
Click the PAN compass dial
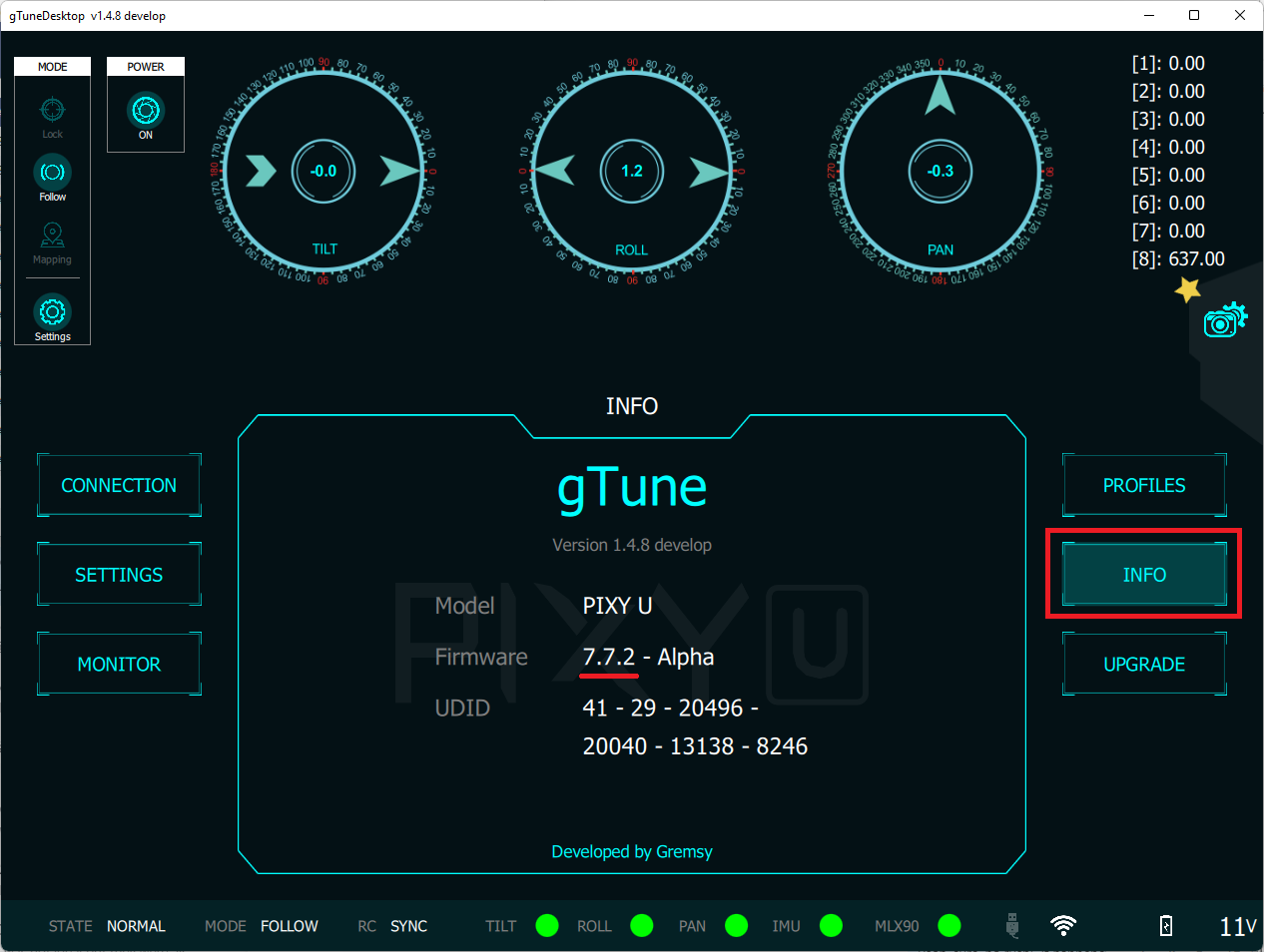(x=941, y=172)
